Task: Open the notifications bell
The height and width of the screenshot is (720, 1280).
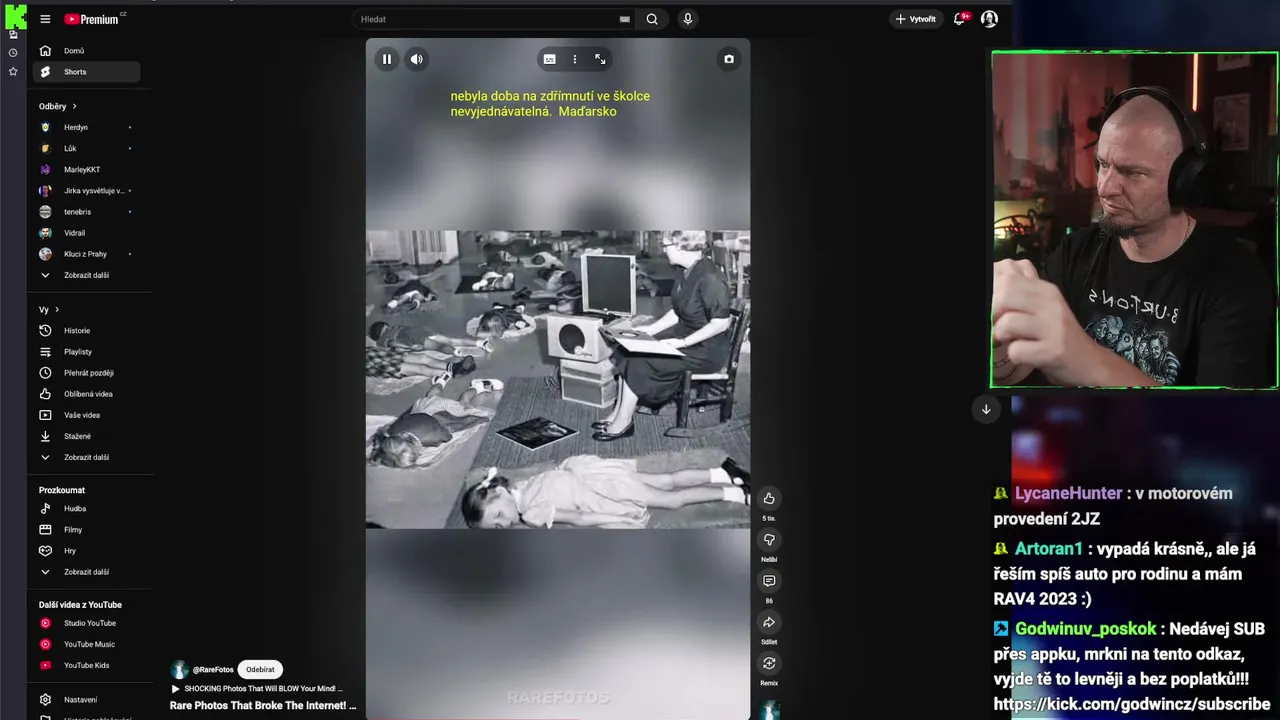Action: click(x=961, y=19)
